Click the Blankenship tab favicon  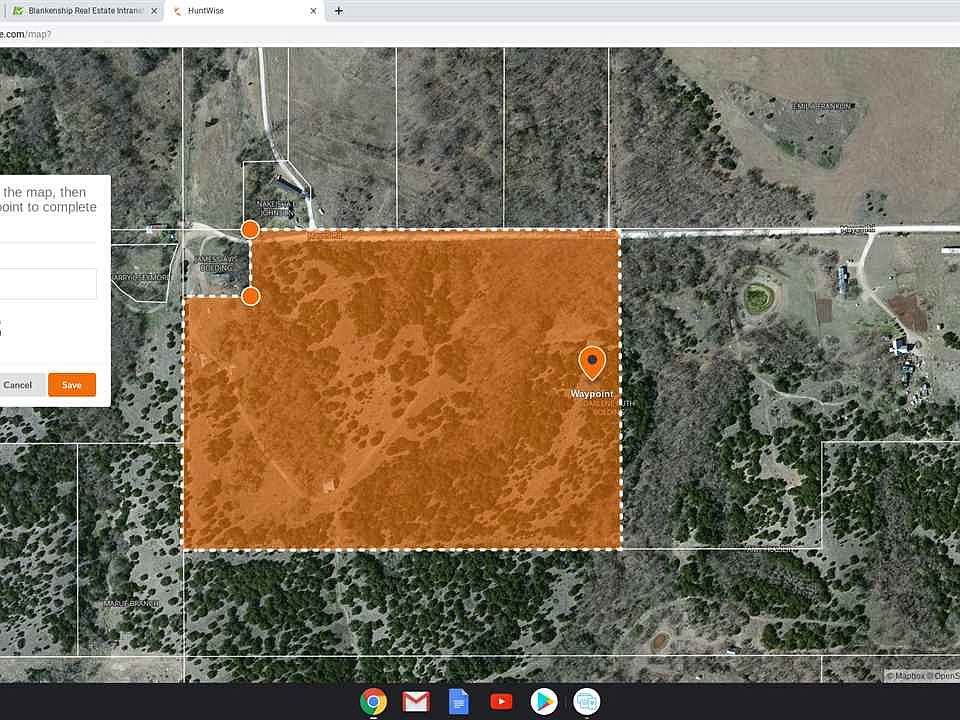tap(18, 11)
